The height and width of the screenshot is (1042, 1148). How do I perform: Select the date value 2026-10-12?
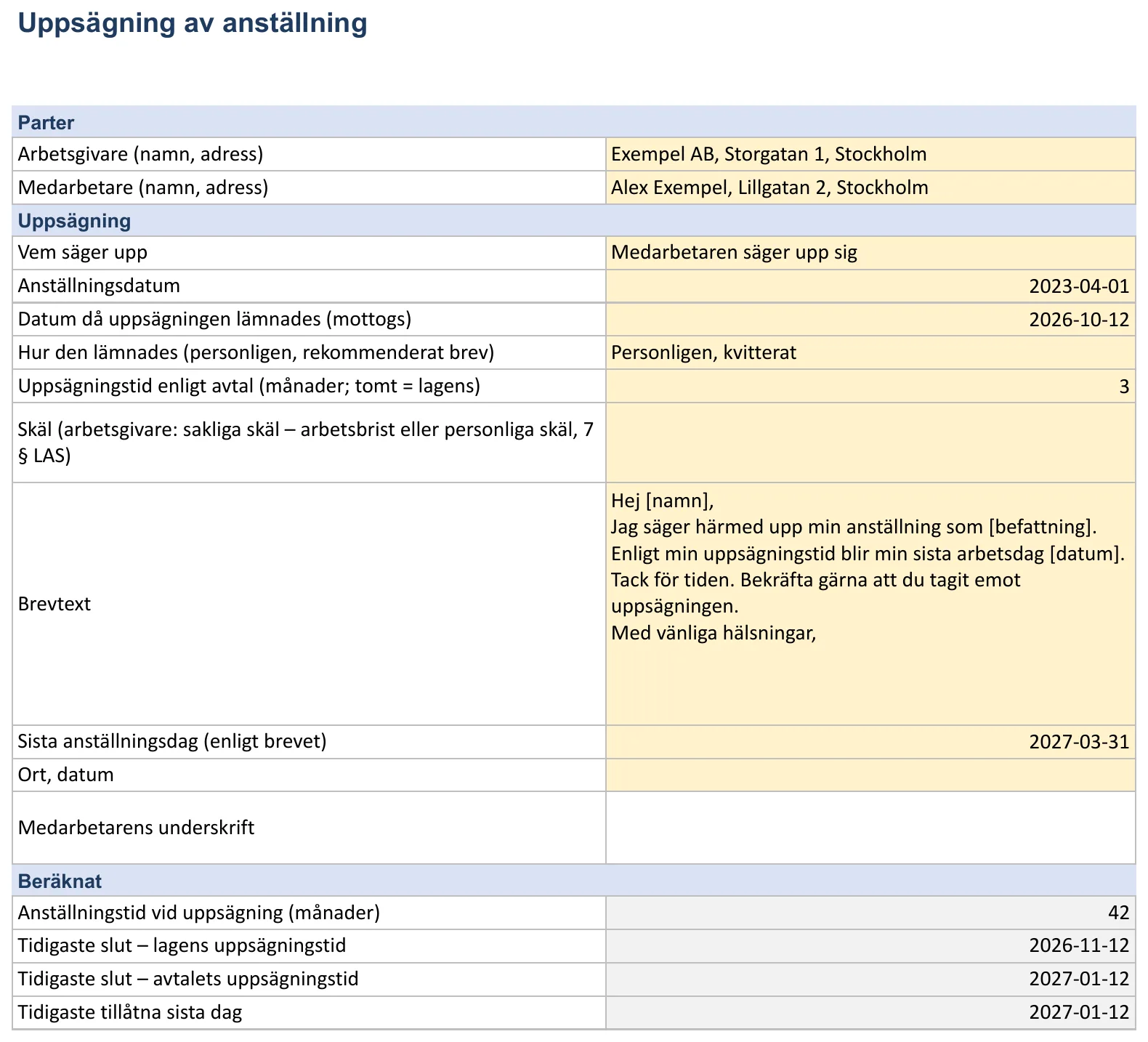pyautogui.click(x=870, y=319)
